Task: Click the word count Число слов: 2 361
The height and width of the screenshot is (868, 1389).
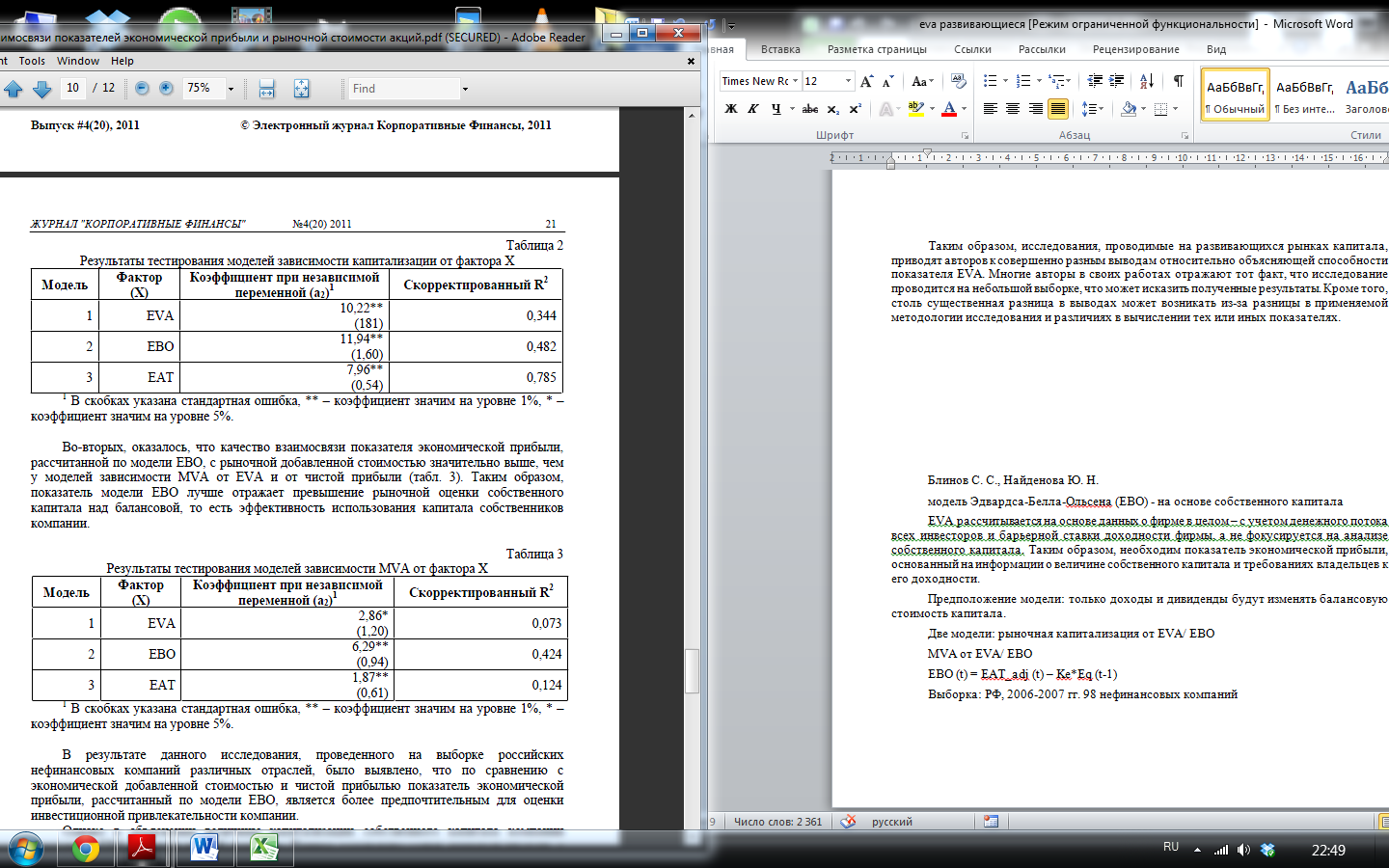Action: point(777,822)
